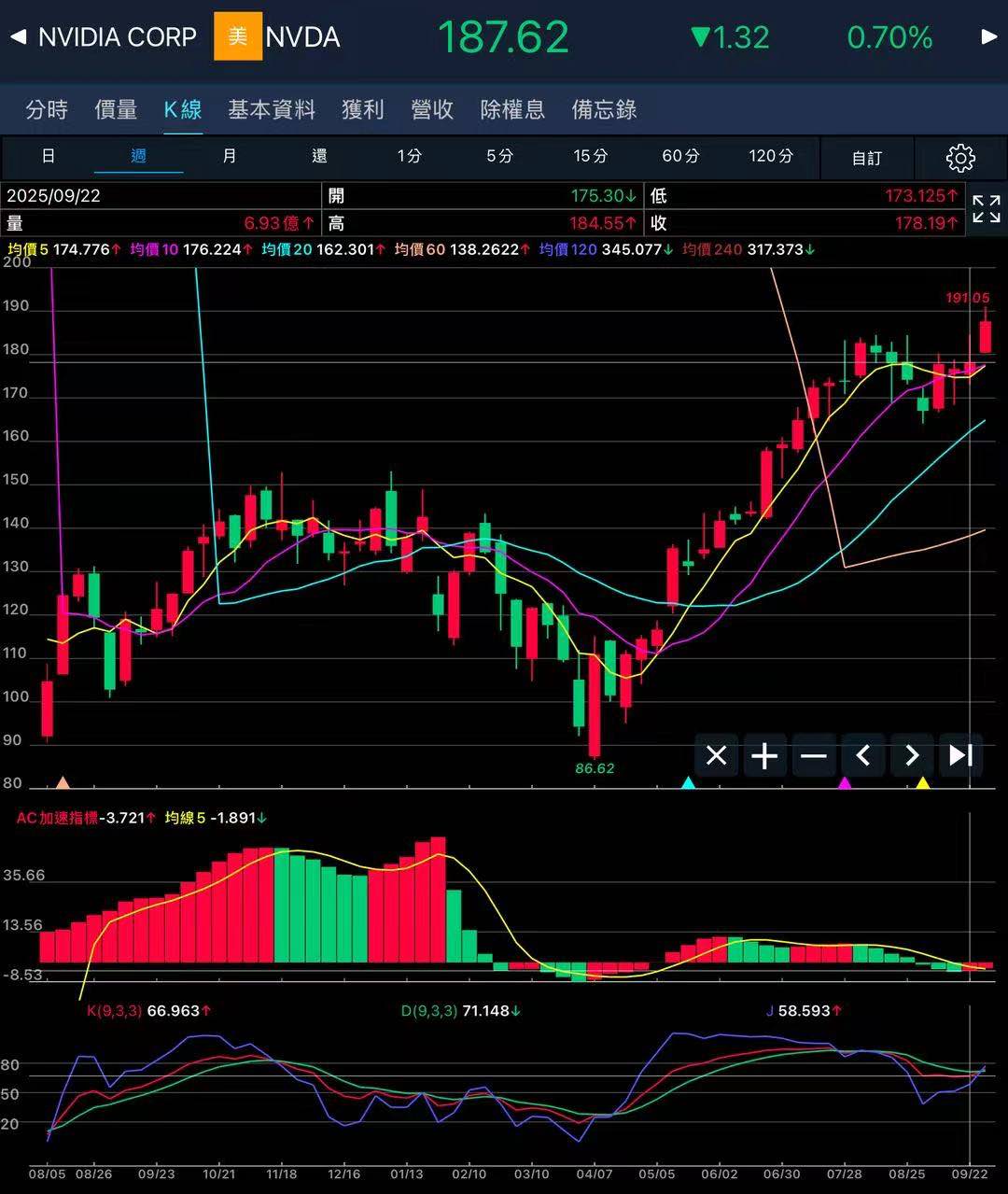Select the 月 monthly interval

pos(230,156)
